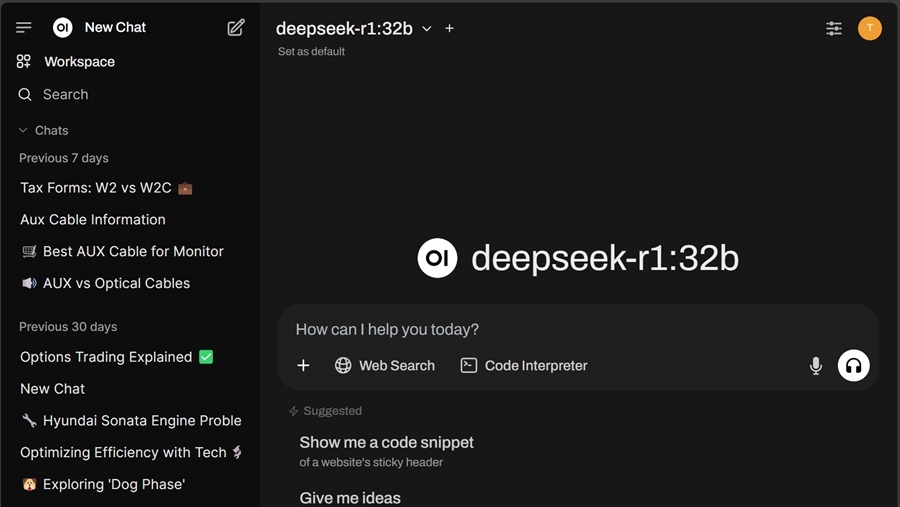The height and width of the screenshot is (507, 900).
Task: Click the Set as default link
Action: point(311,51)
